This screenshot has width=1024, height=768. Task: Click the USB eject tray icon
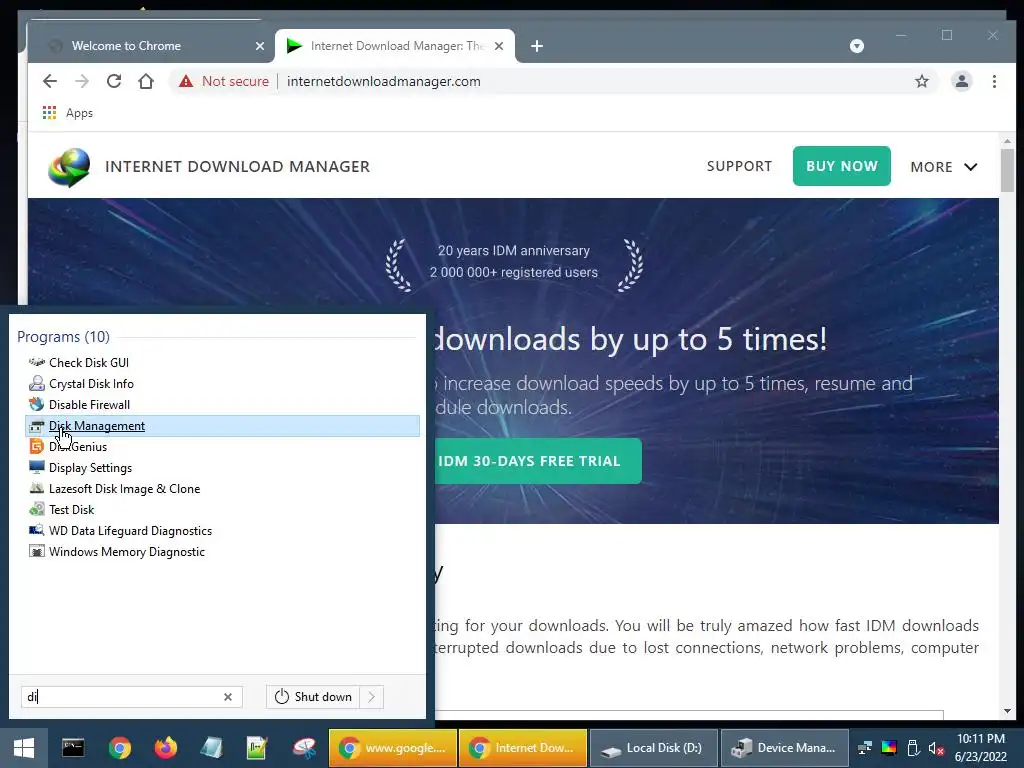tap(914, 748)
